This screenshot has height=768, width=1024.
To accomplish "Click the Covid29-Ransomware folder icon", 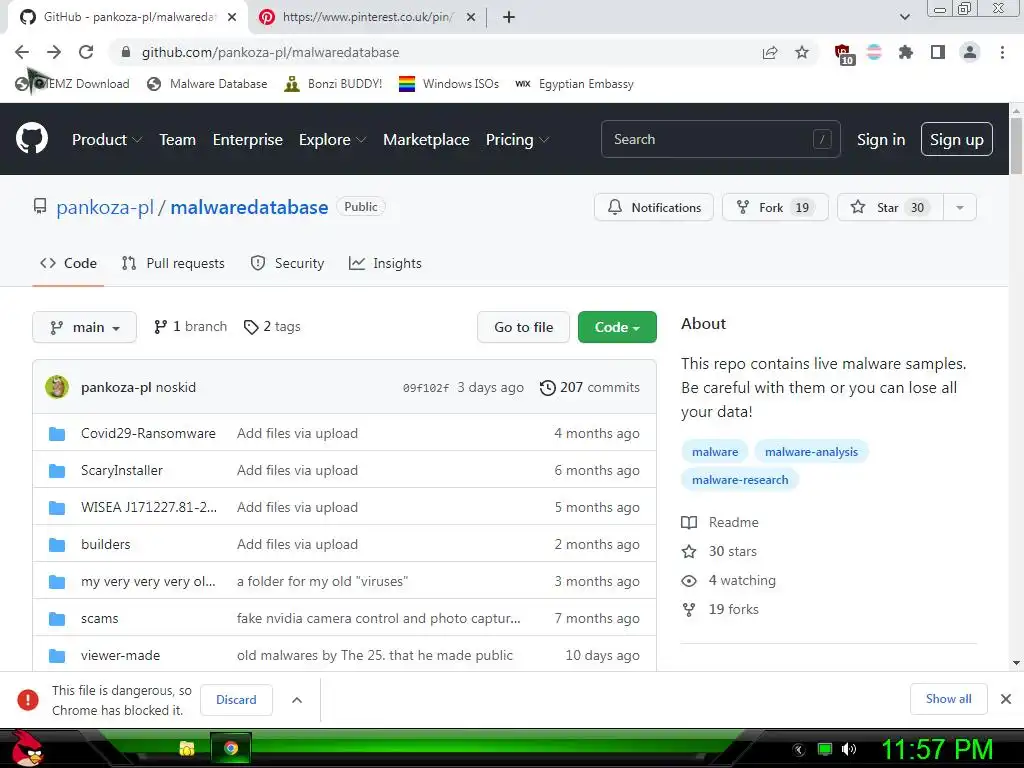I will click(x=57, y=434).
